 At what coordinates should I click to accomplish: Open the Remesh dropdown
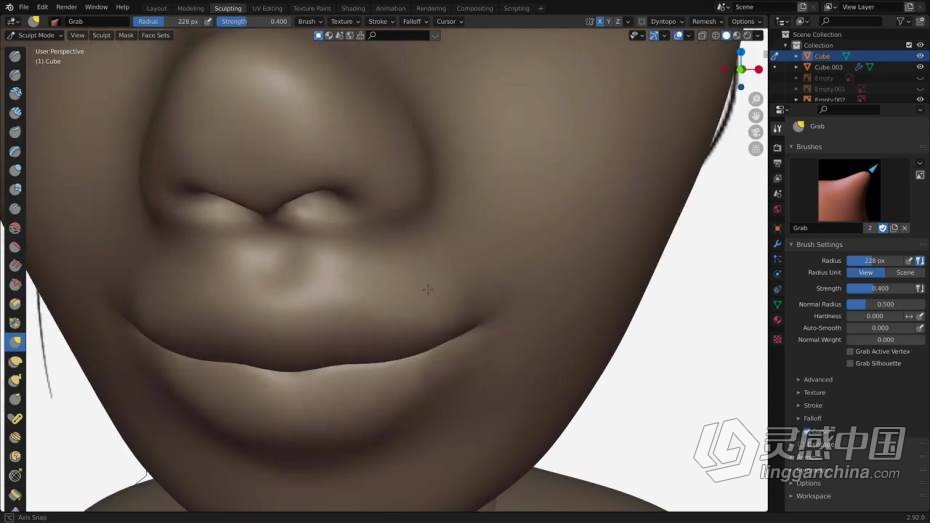708,21
